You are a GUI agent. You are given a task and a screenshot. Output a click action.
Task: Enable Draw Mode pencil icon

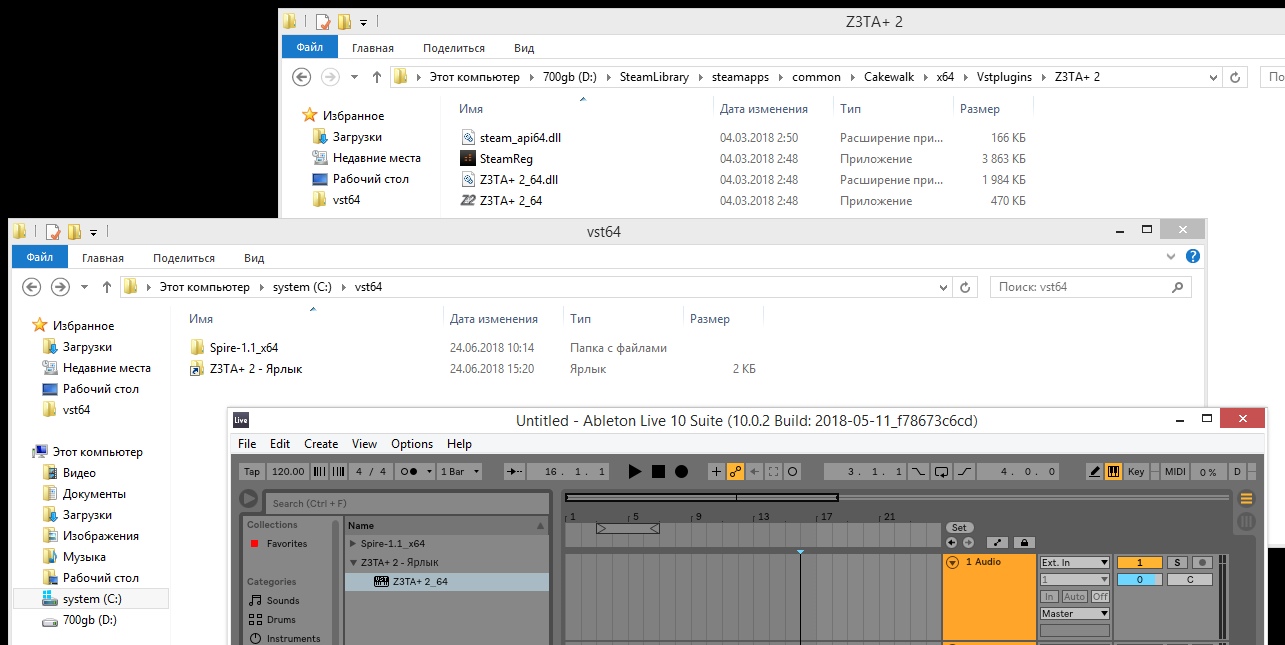click(x=1094, y=471)
